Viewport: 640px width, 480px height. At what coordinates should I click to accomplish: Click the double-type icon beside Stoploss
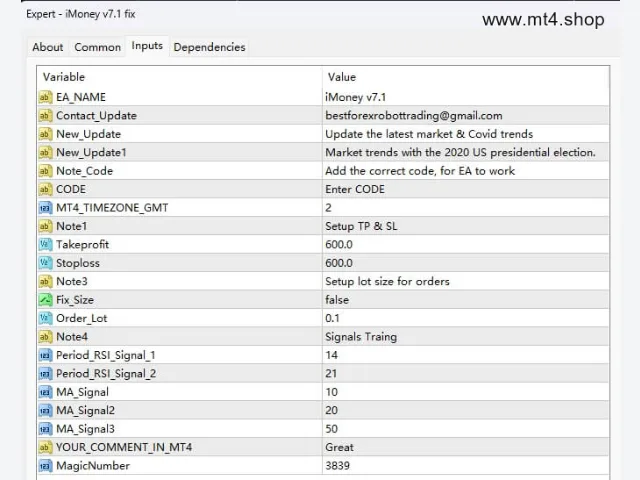pyautogui.click(x=45, y=263)
